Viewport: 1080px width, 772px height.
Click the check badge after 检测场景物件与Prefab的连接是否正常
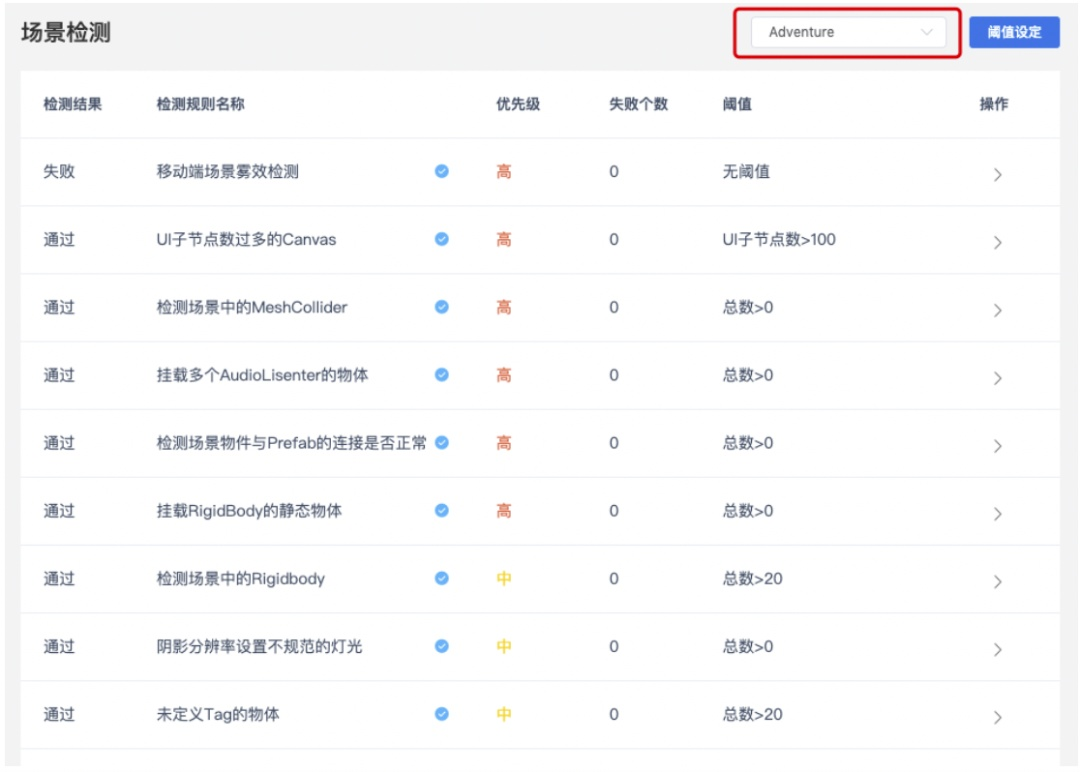coord(441,442)
